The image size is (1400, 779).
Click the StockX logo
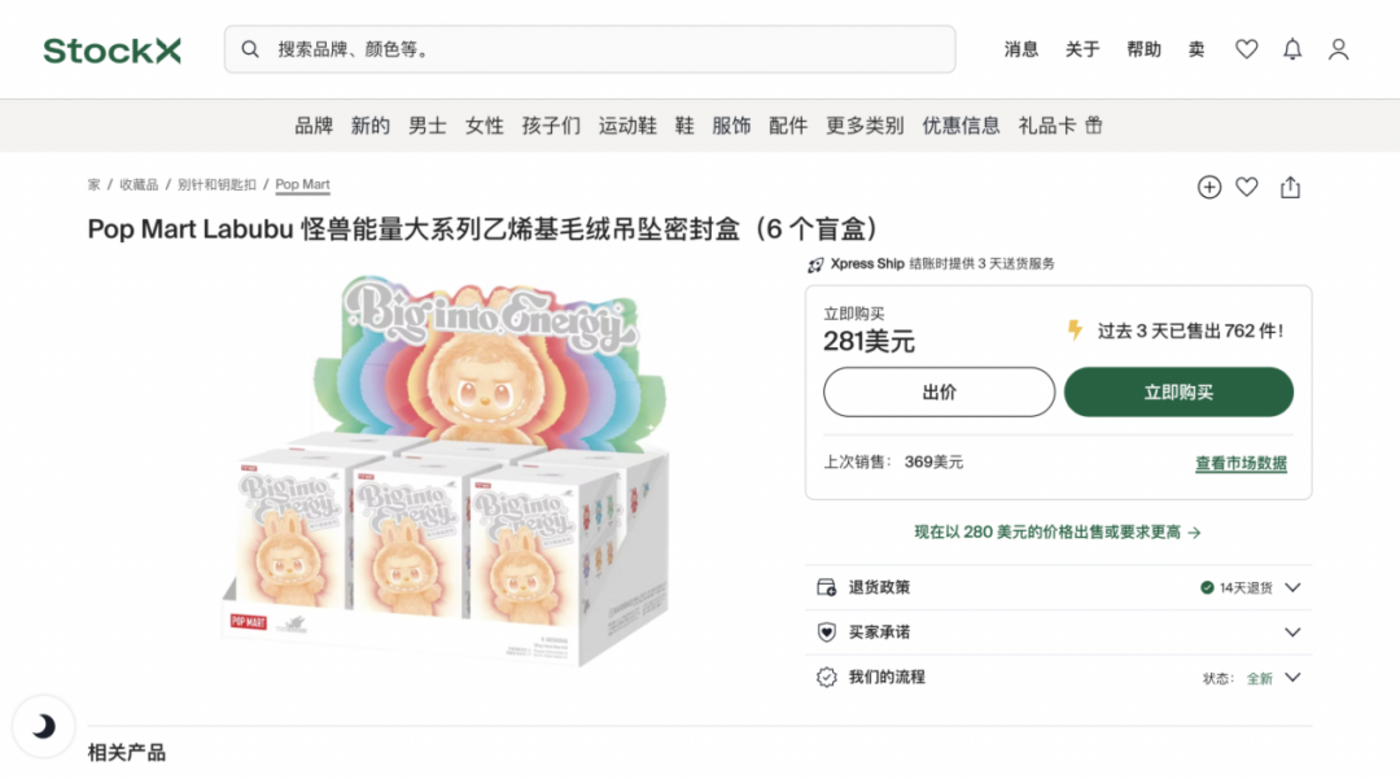point(112,50)
